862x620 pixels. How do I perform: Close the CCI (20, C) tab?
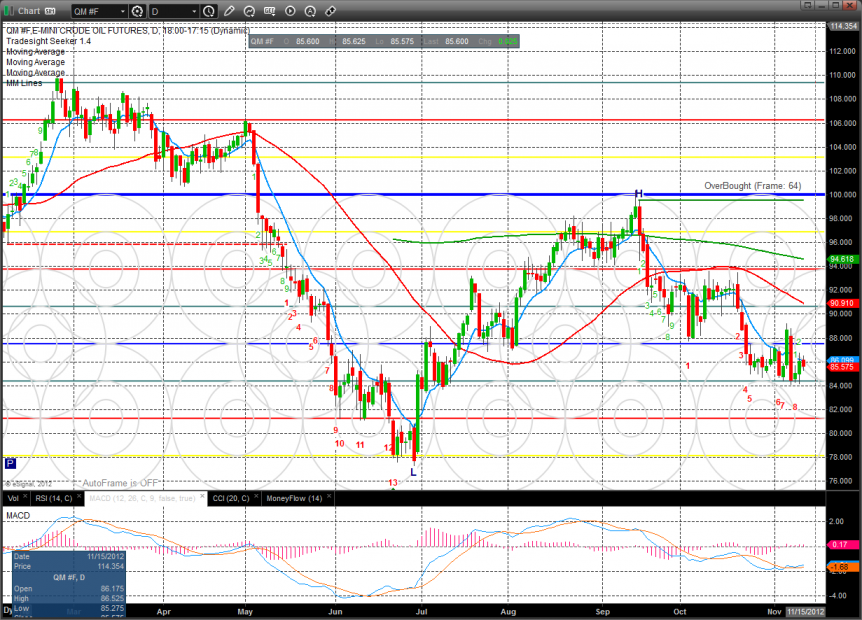[256, 496]
